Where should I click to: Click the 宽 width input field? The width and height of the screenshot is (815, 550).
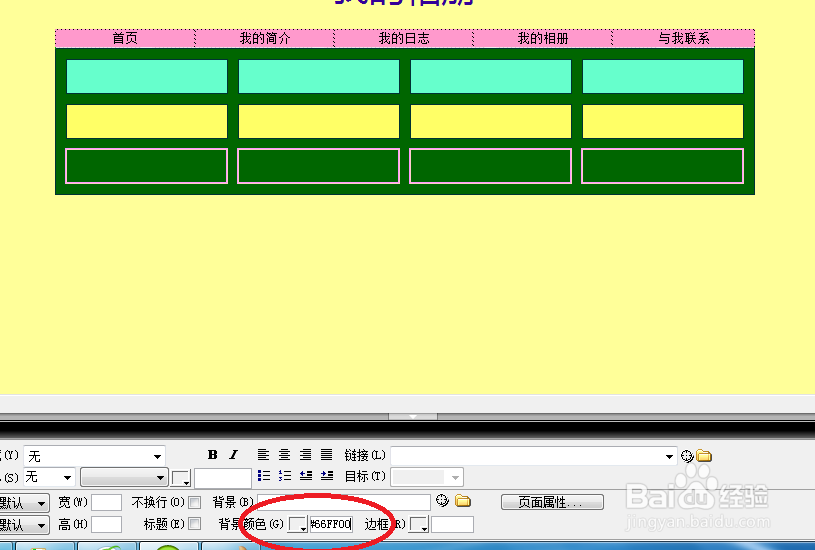coord(107,503)
